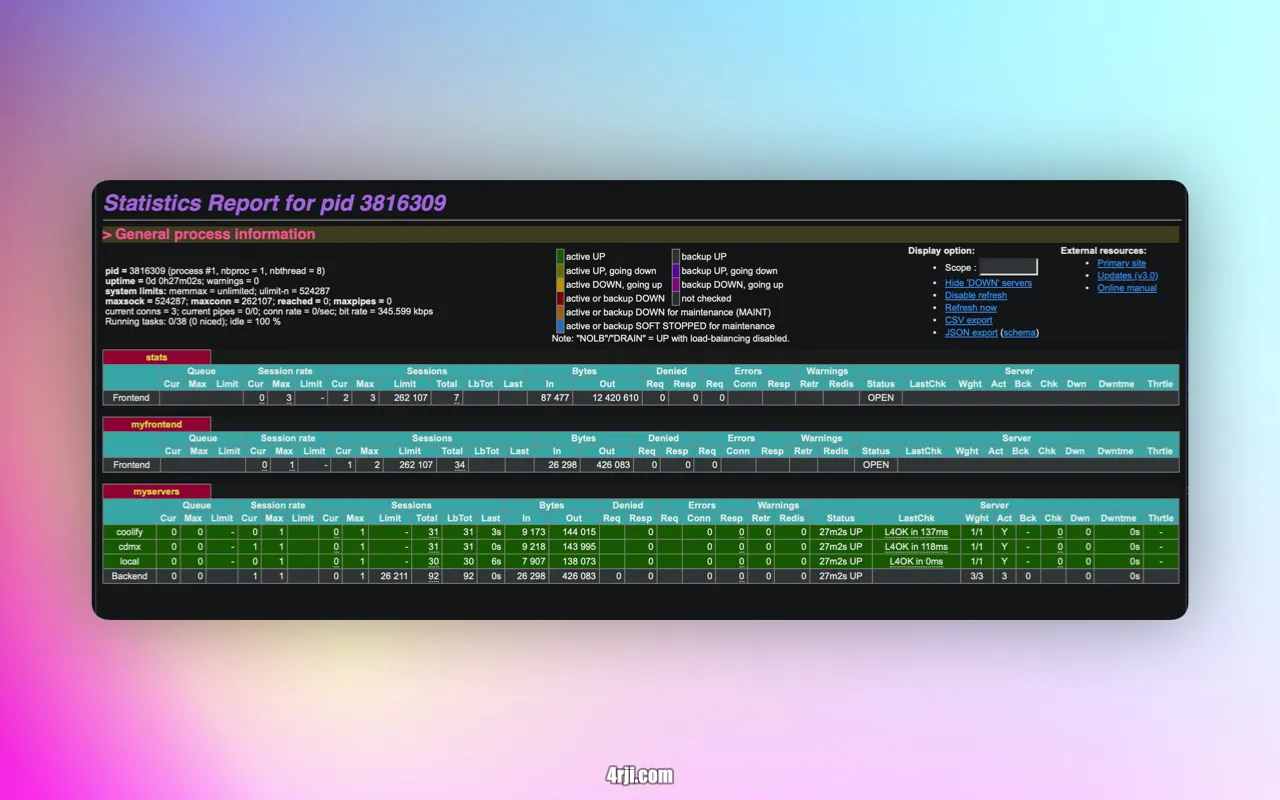
Task: Toggle "Hide 'DOWN' servers" option
Action: tap(988, 283)
